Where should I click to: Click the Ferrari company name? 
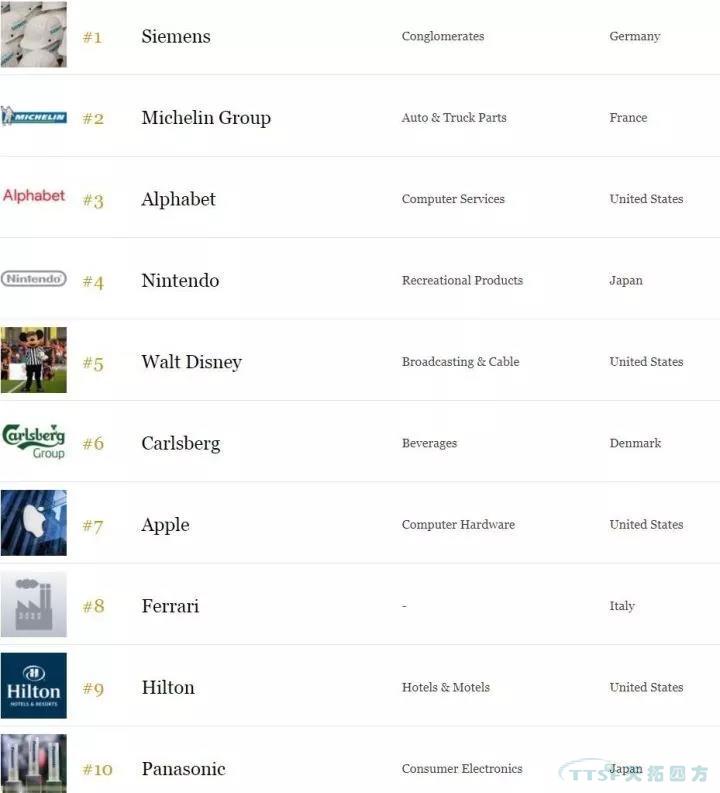coord(170,607)
